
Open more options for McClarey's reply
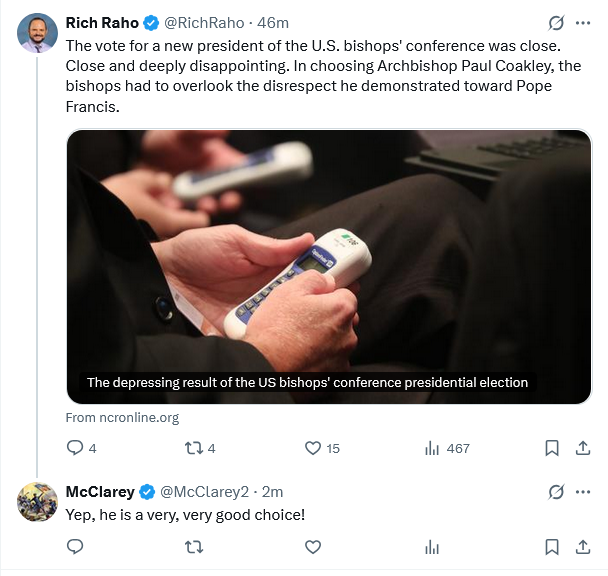tap(583, 491)
